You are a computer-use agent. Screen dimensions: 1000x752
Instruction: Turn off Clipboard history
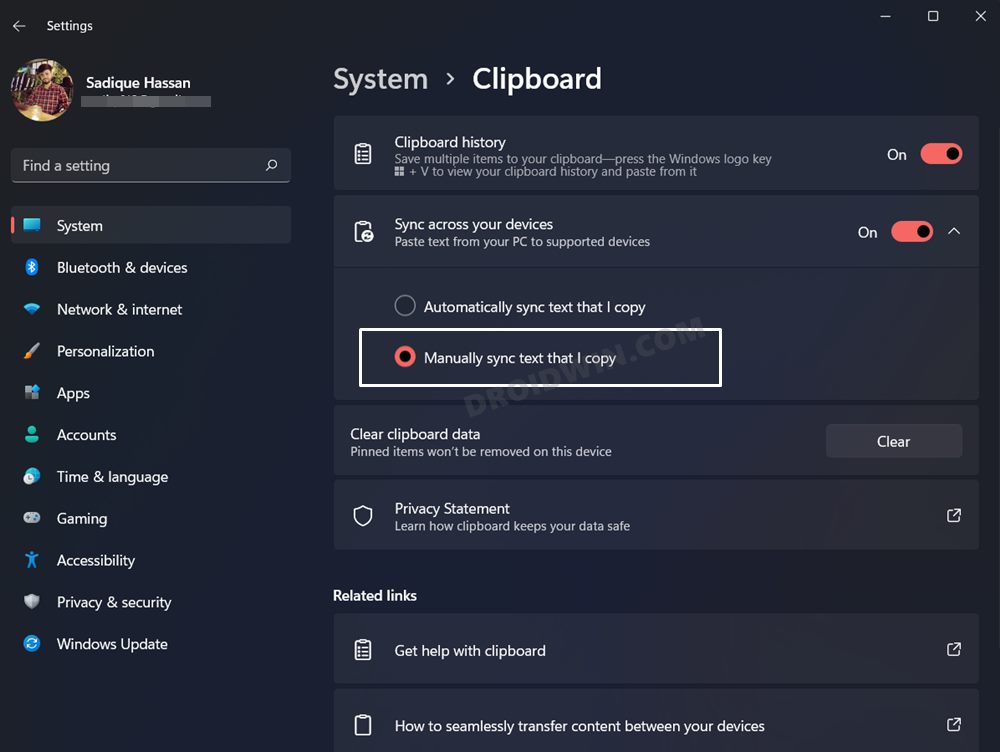coord(938,153)
